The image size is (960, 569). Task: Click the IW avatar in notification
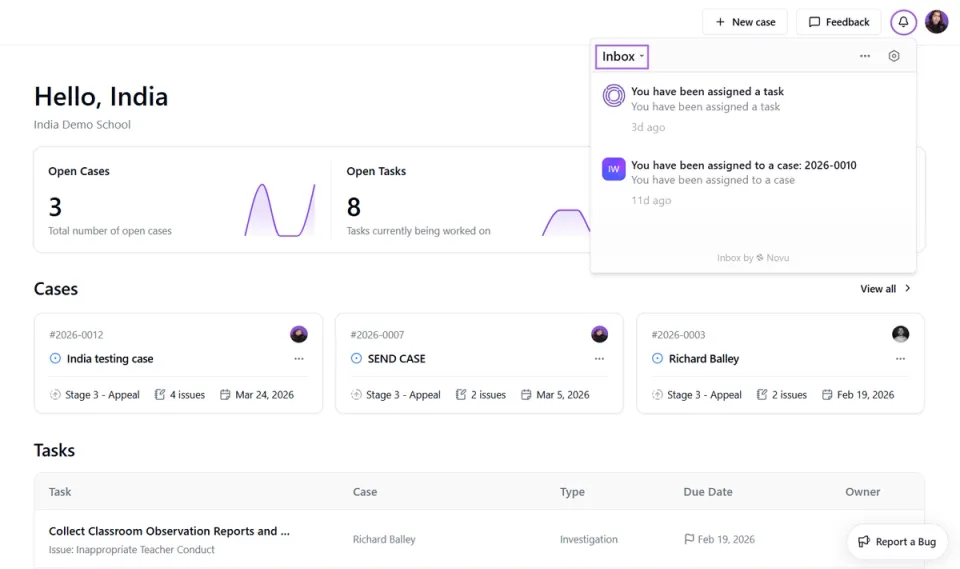[x=613, y=169]
